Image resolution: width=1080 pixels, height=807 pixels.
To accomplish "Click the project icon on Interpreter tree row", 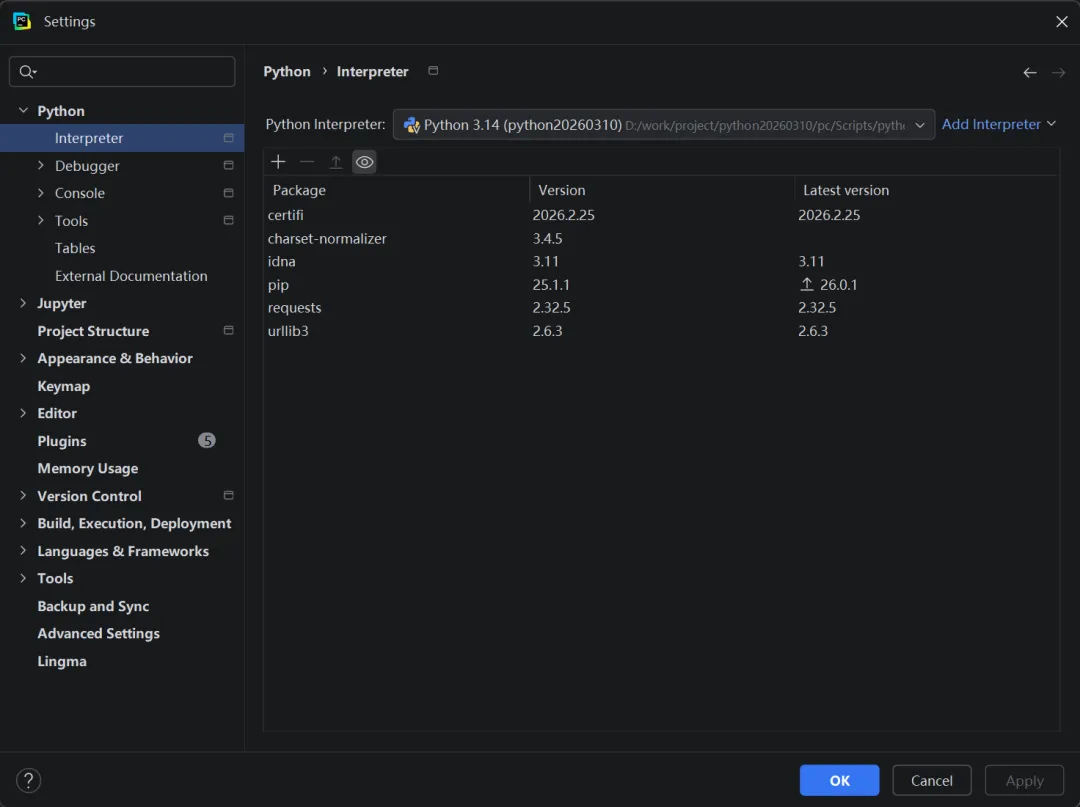I will pos(229,138).
